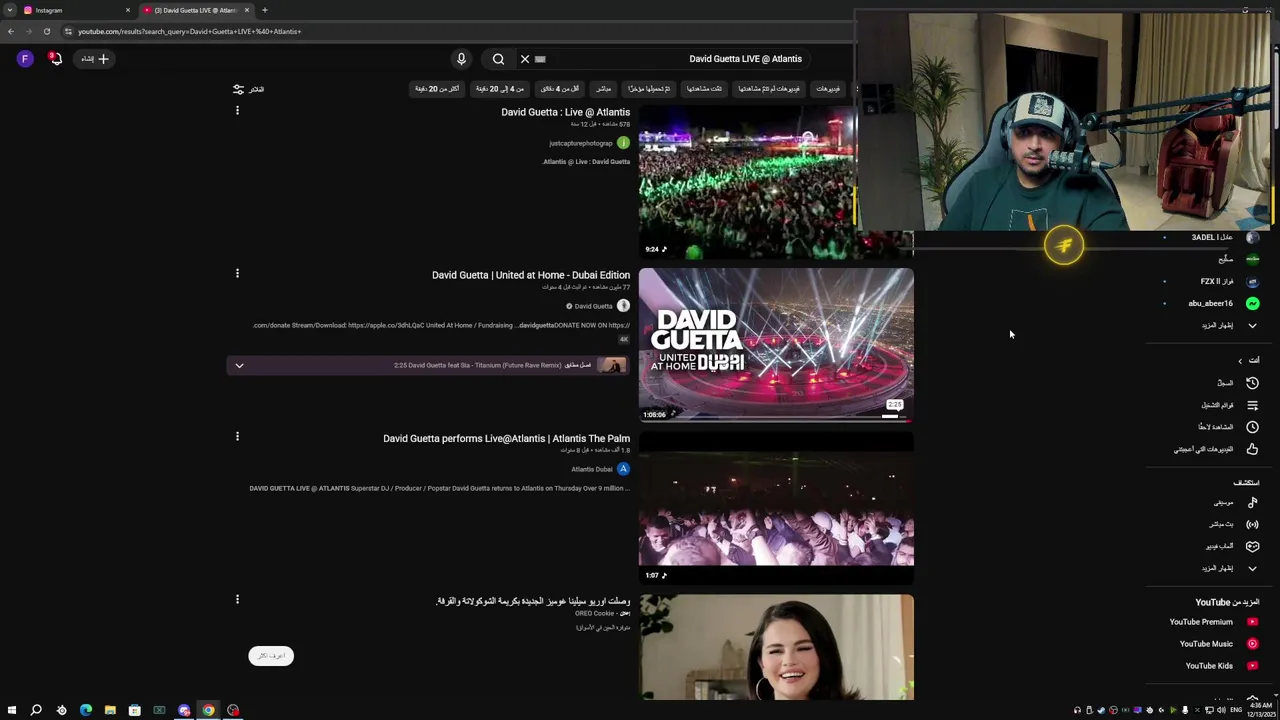Clear the search box with the X

(x=525, y=59)
